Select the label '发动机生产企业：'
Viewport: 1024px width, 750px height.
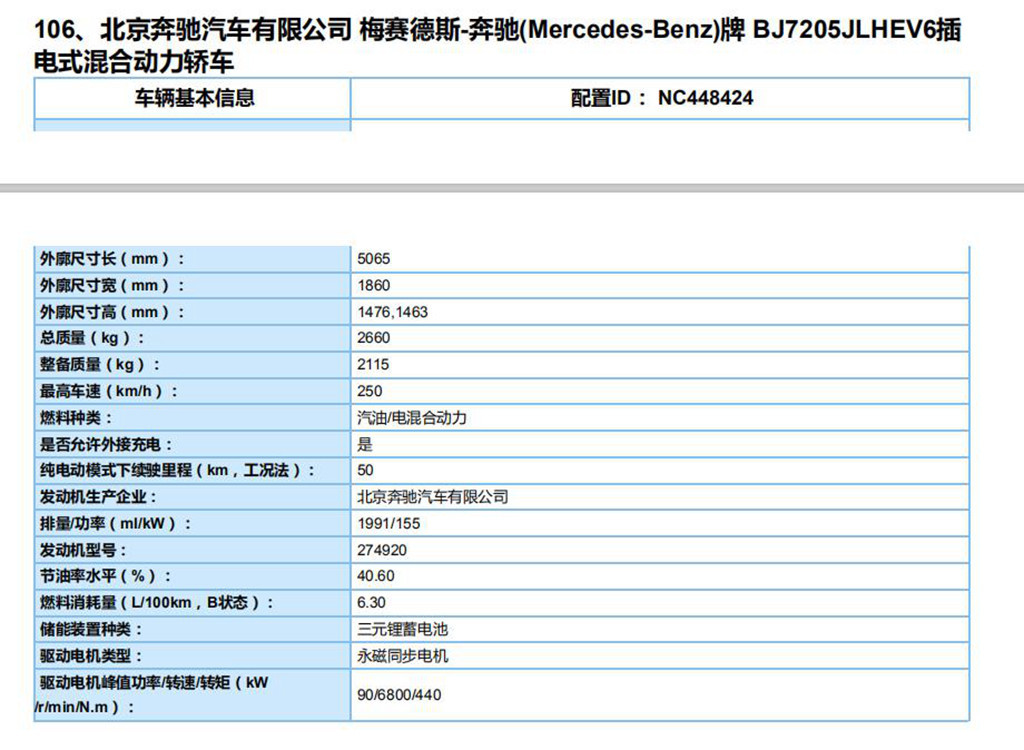[x=99, y=497]
